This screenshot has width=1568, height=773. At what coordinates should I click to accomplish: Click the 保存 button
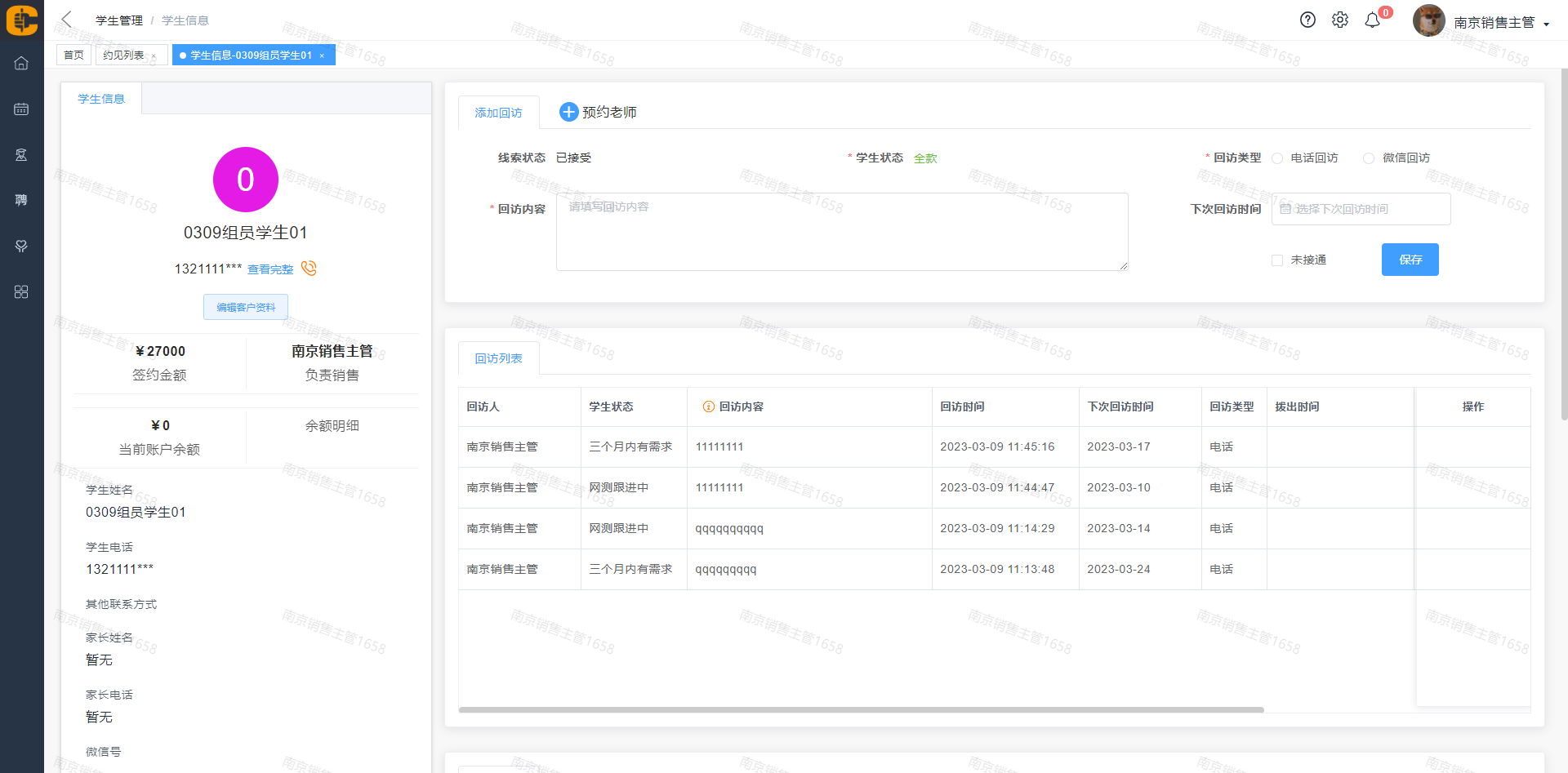click(1410, 260)
